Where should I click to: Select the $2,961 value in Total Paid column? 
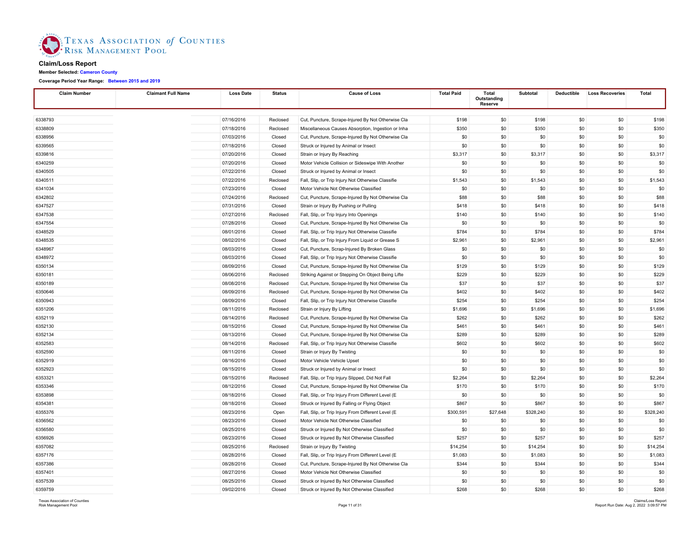[460, 240]
